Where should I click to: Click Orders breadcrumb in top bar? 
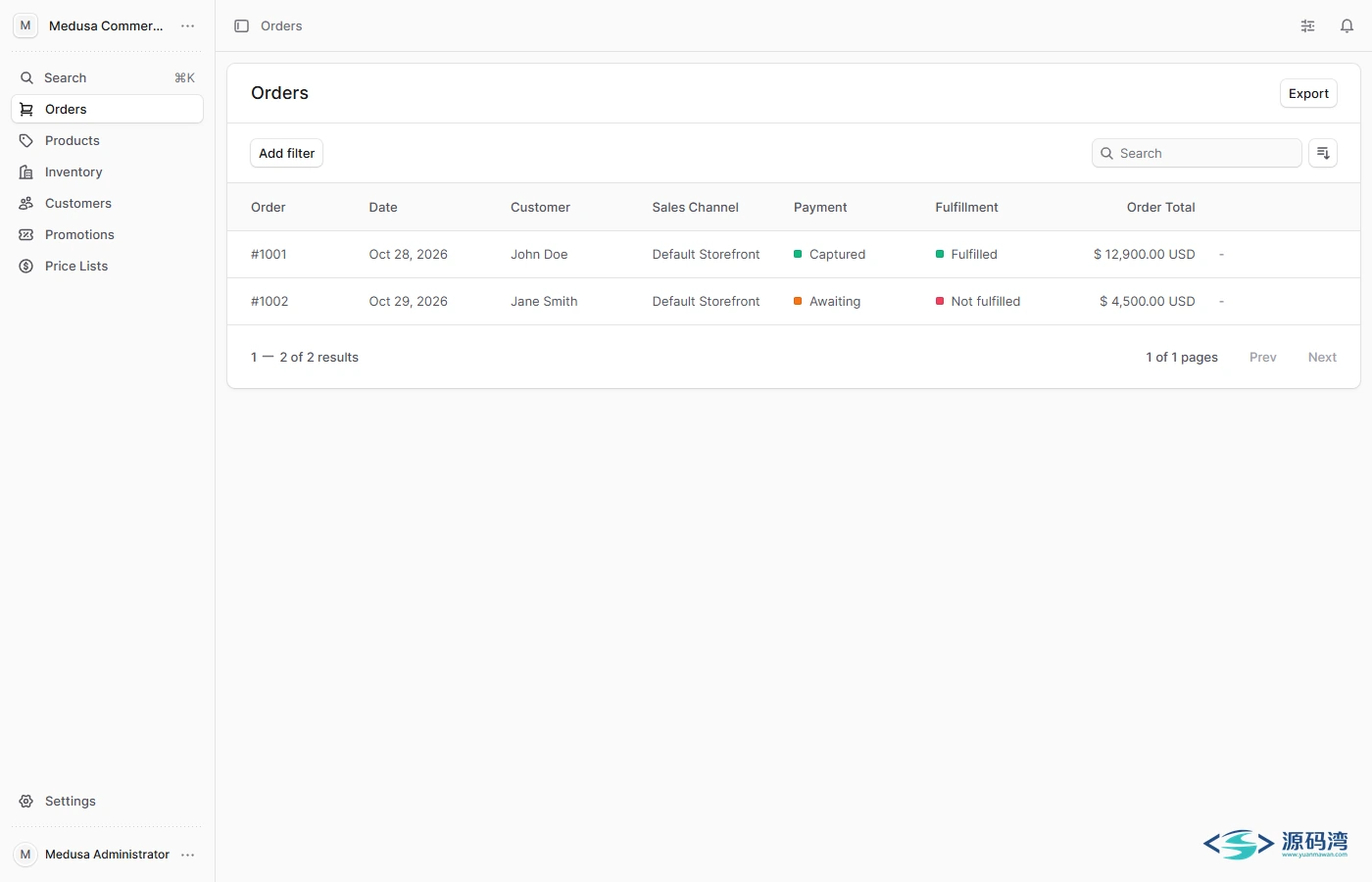(x=281, y=26)
